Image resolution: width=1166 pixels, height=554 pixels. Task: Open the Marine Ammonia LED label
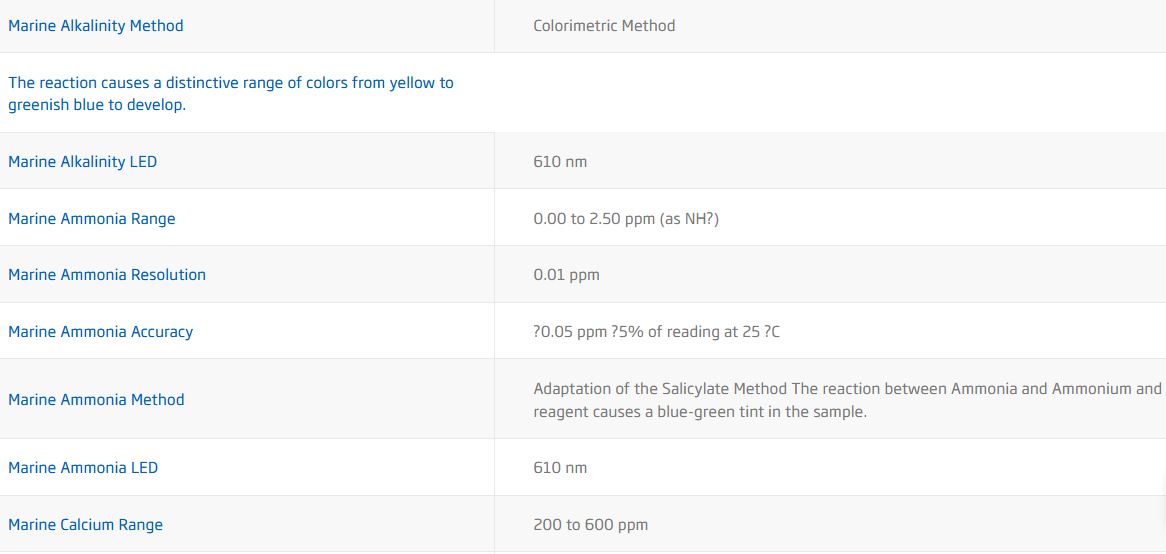[83, 468]
